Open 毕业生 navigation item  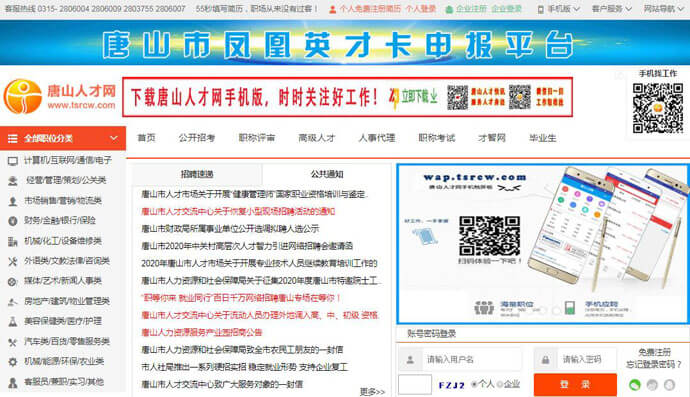[x=543, y=138]
